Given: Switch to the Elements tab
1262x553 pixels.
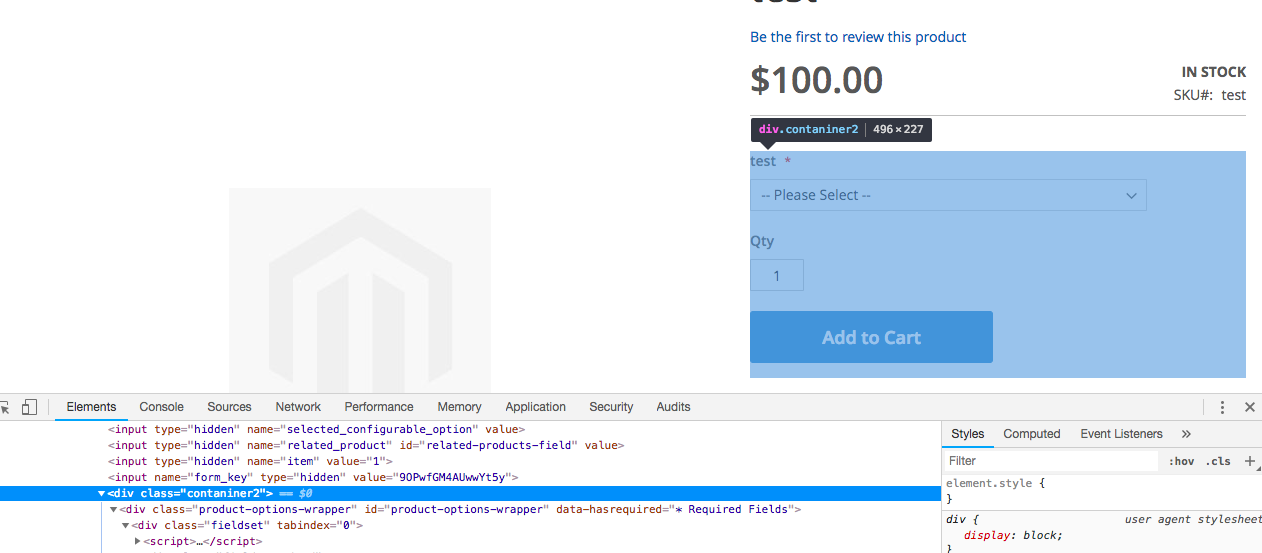Looking at the screenshot, I should [x=91, y=407].
